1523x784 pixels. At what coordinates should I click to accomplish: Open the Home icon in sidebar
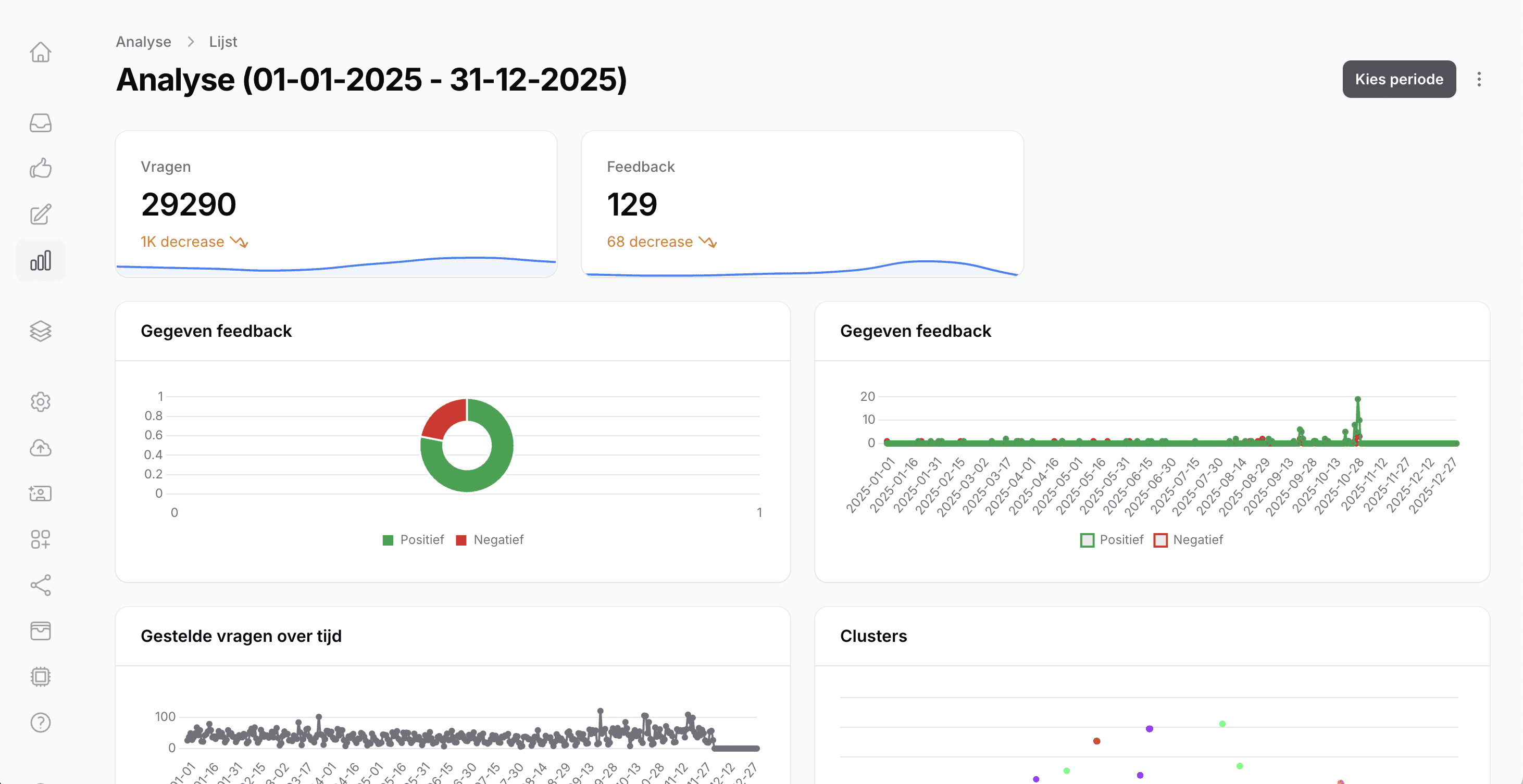[x=40, y=52]
